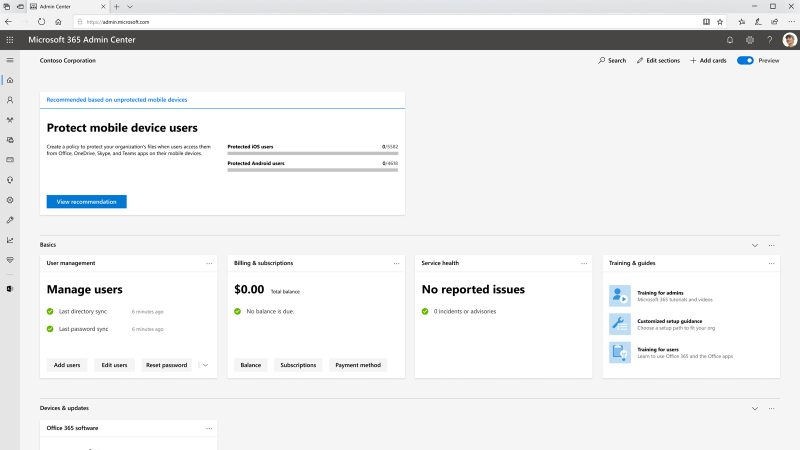Click Protected Android users progress bar

[x=313, y=170]
